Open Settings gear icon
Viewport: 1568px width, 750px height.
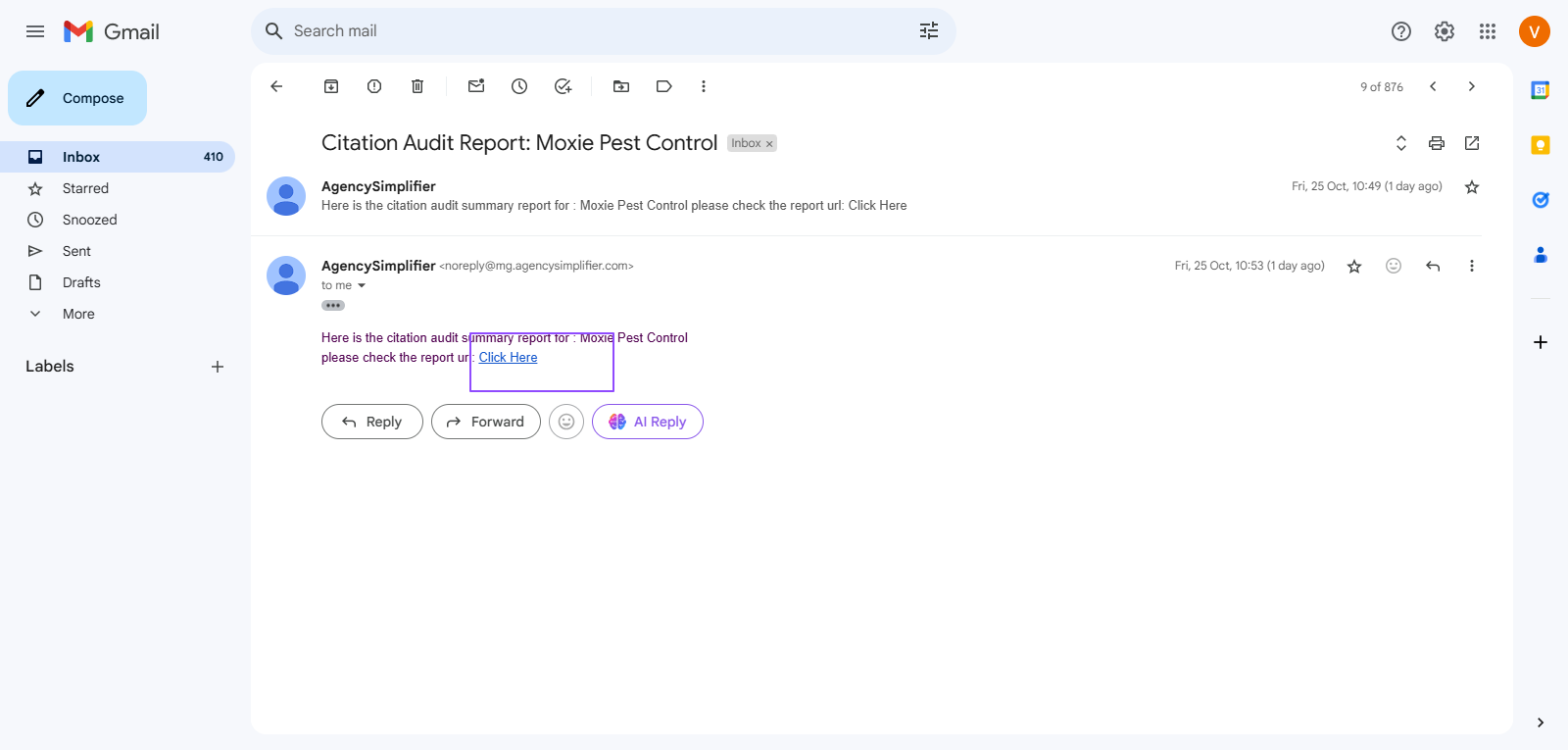(1445, 31)
